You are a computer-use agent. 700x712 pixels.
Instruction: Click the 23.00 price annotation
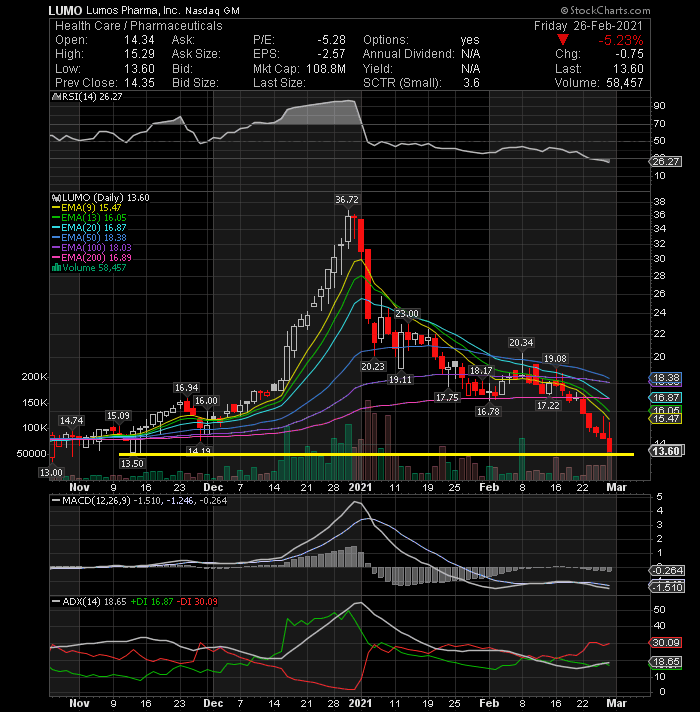407,314
